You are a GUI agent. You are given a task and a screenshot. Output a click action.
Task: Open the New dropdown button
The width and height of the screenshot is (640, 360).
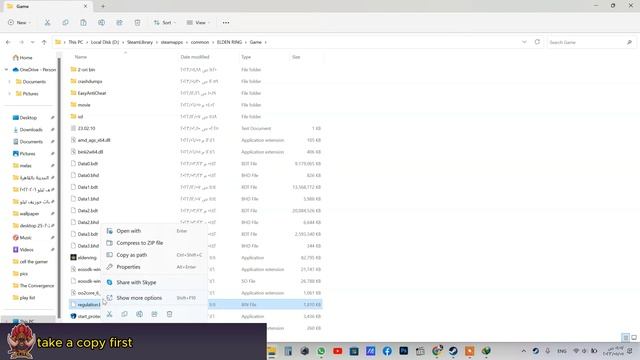pos(19,23)
